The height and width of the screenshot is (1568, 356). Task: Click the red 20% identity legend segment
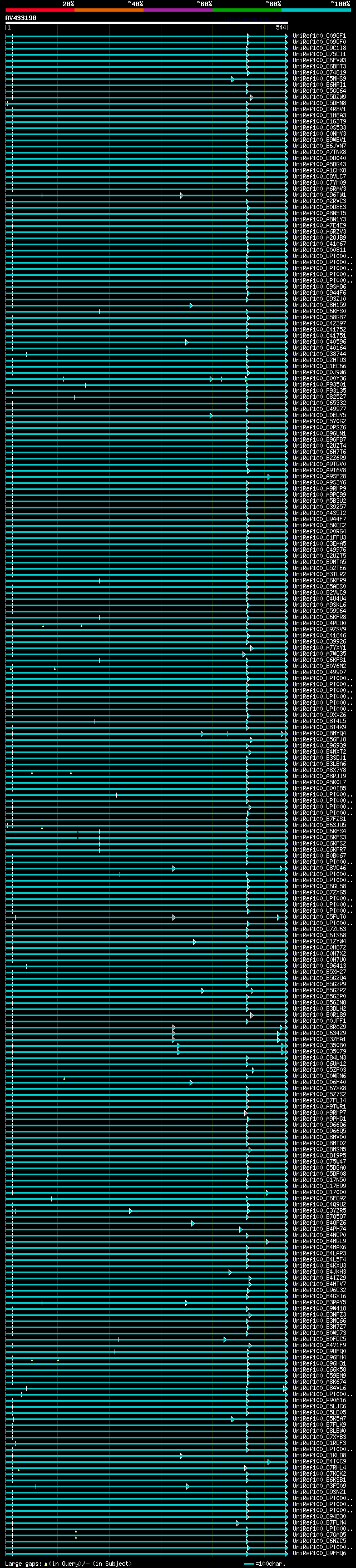pyautogui.click(x=40, y=10)
